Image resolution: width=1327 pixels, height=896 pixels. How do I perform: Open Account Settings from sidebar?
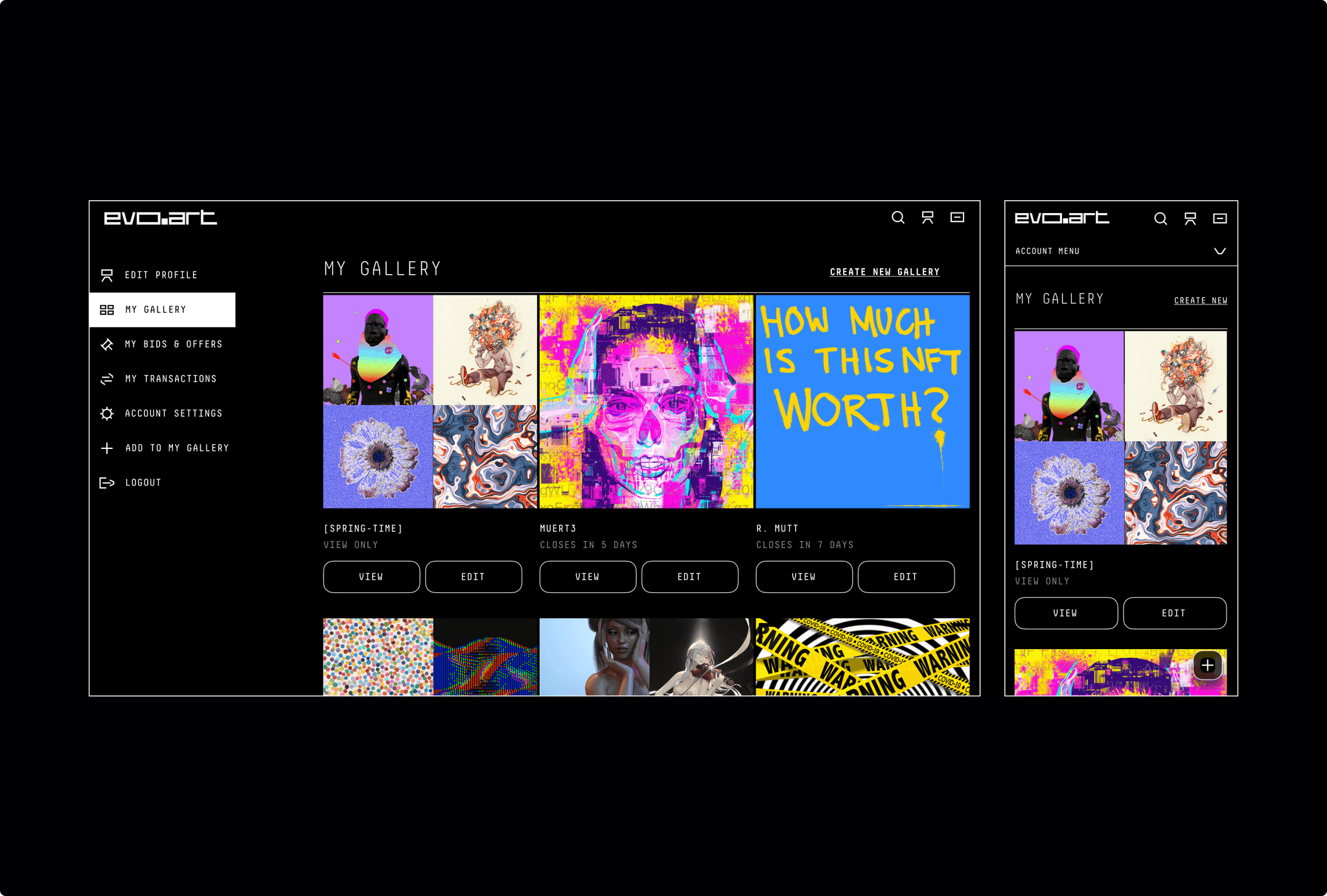pos(173,413)
